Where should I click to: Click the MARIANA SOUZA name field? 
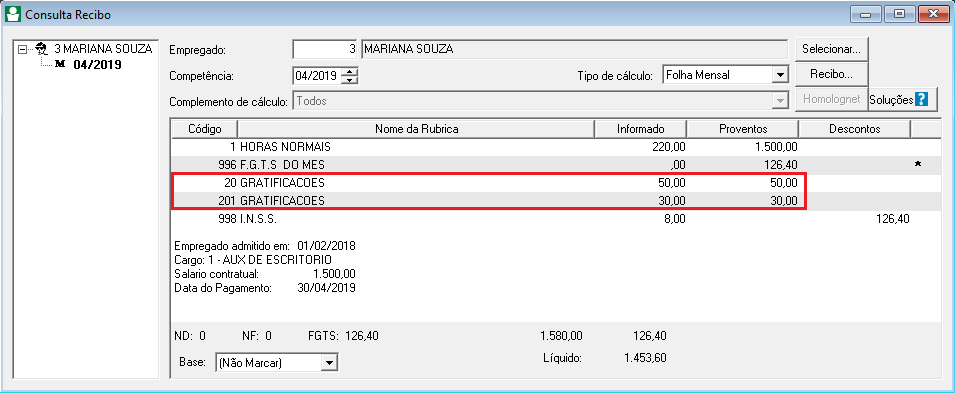[x=574, y=49]
